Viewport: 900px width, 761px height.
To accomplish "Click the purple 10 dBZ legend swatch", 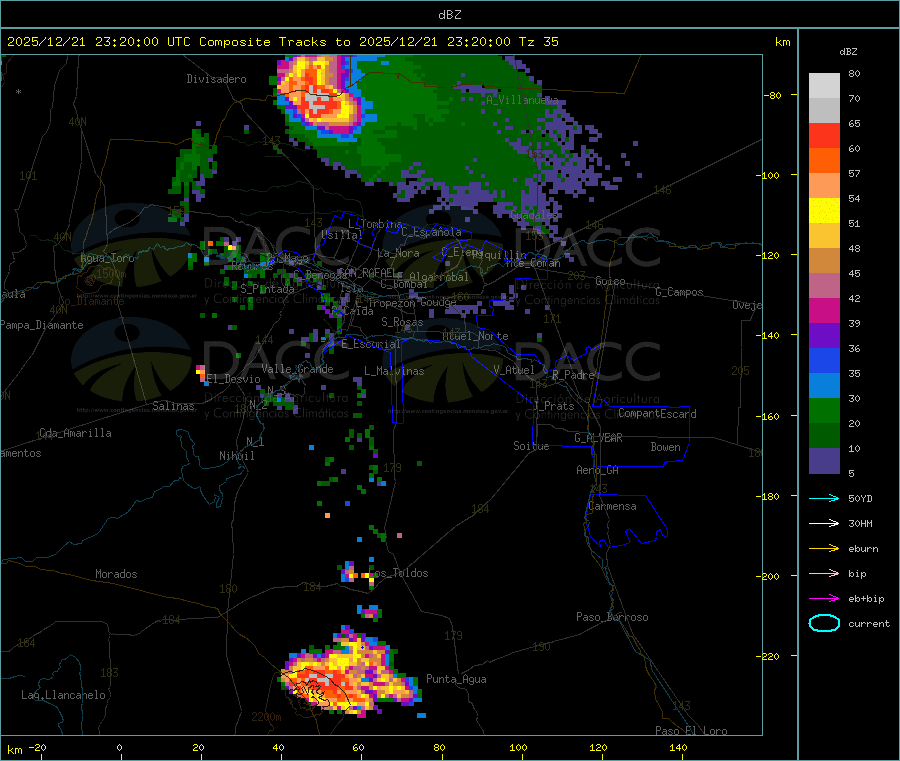I will 824,461.
